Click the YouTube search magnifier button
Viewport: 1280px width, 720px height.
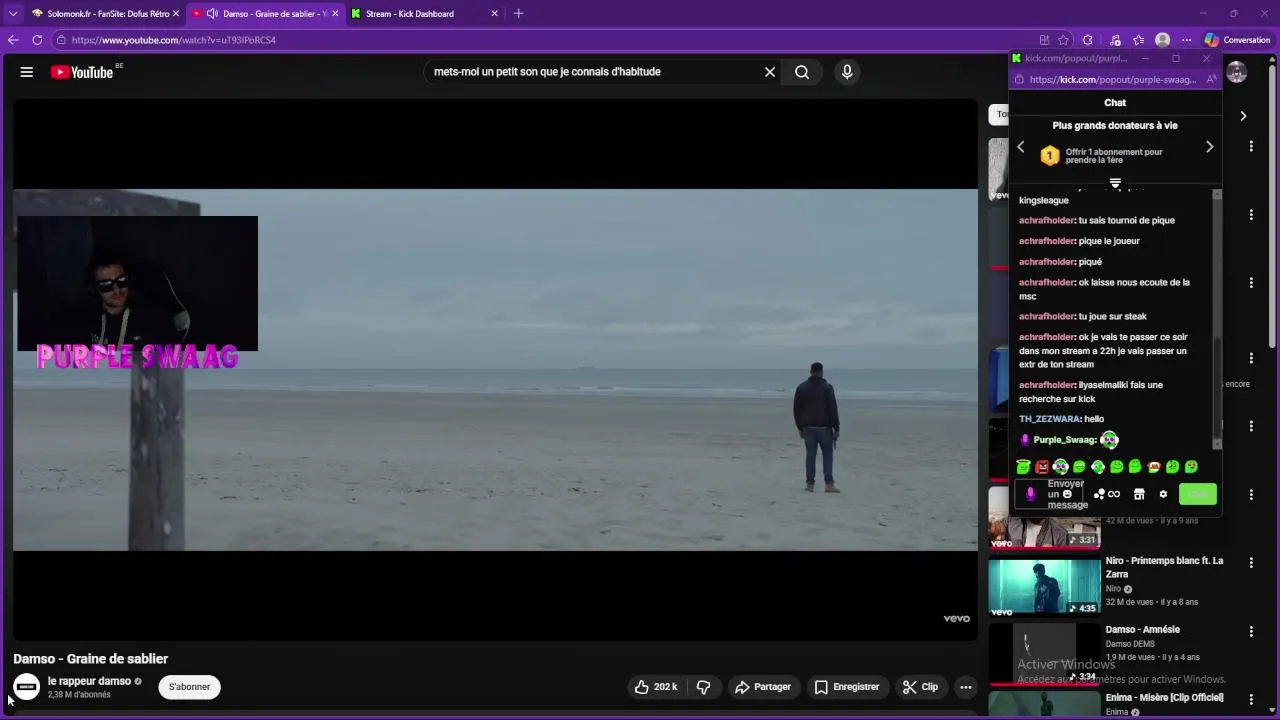pyautogui.click(x=802, y=72)
